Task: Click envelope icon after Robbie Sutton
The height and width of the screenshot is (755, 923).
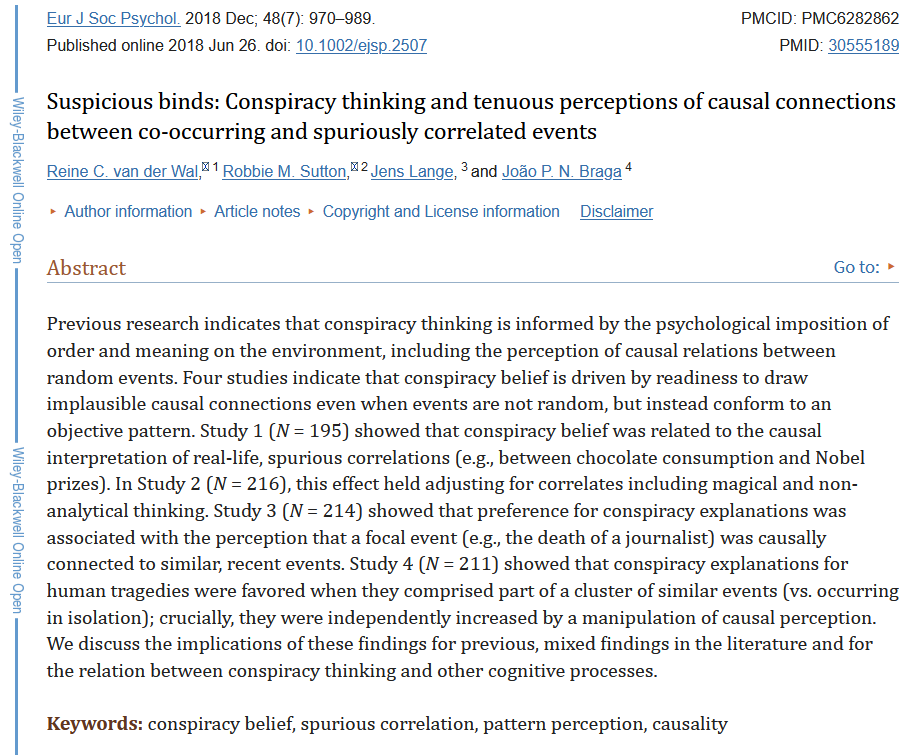Action: point(354,167)
